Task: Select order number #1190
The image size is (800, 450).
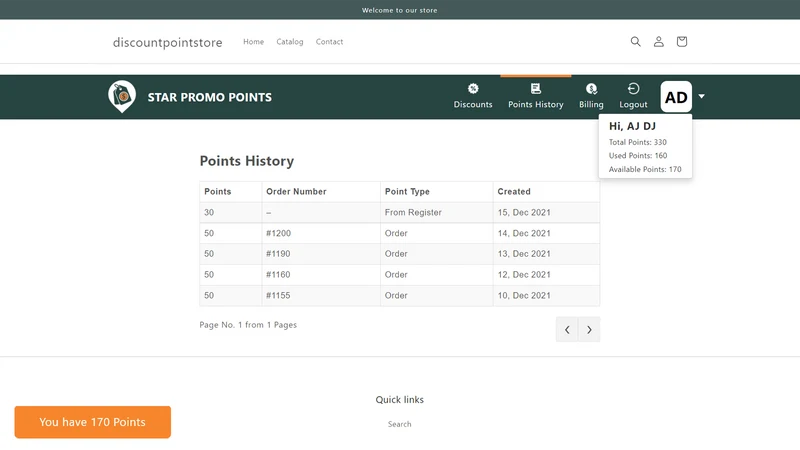Action: pos(278,254)
